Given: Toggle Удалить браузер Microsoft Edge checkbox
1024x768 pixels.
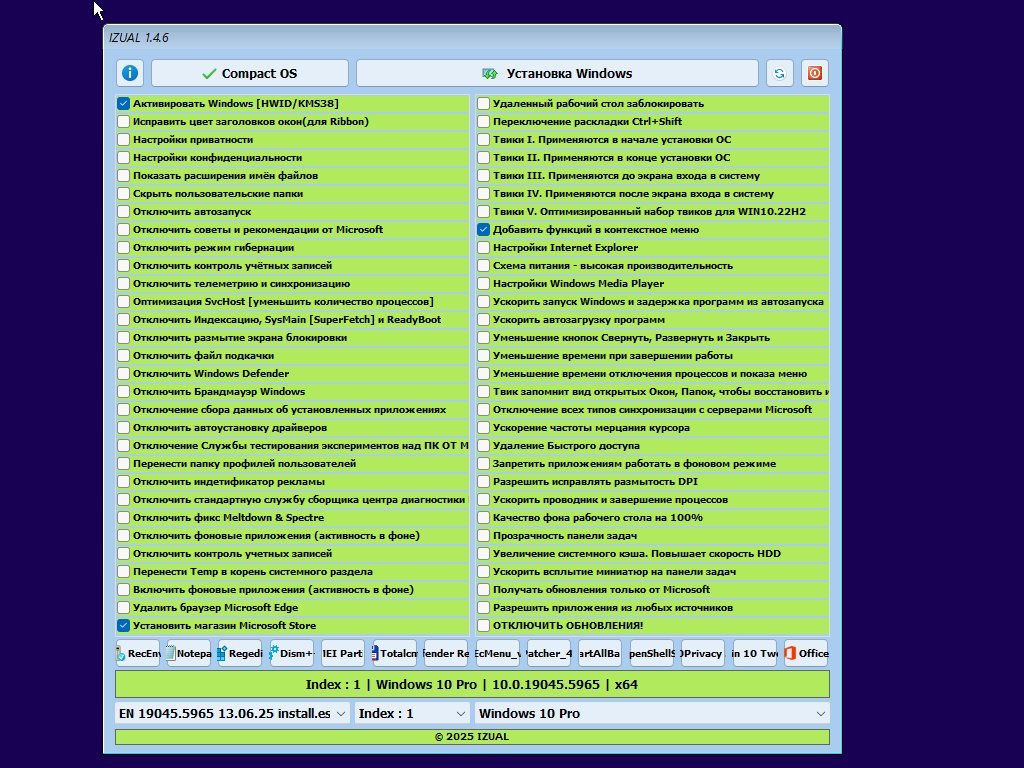Looking at the screenshot, I should 123,607.
